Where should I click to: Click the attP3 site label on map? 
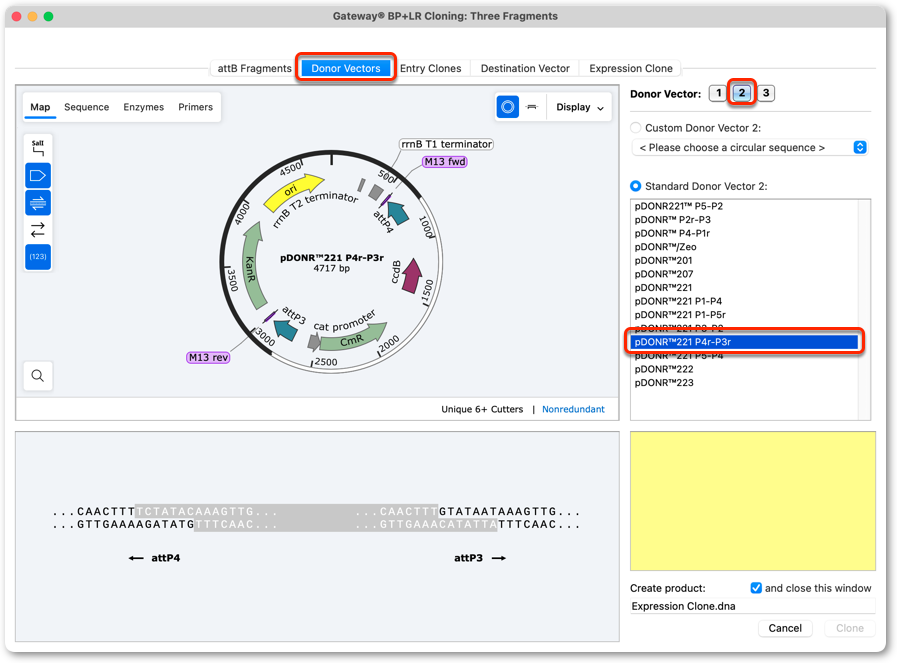[294, 315]
